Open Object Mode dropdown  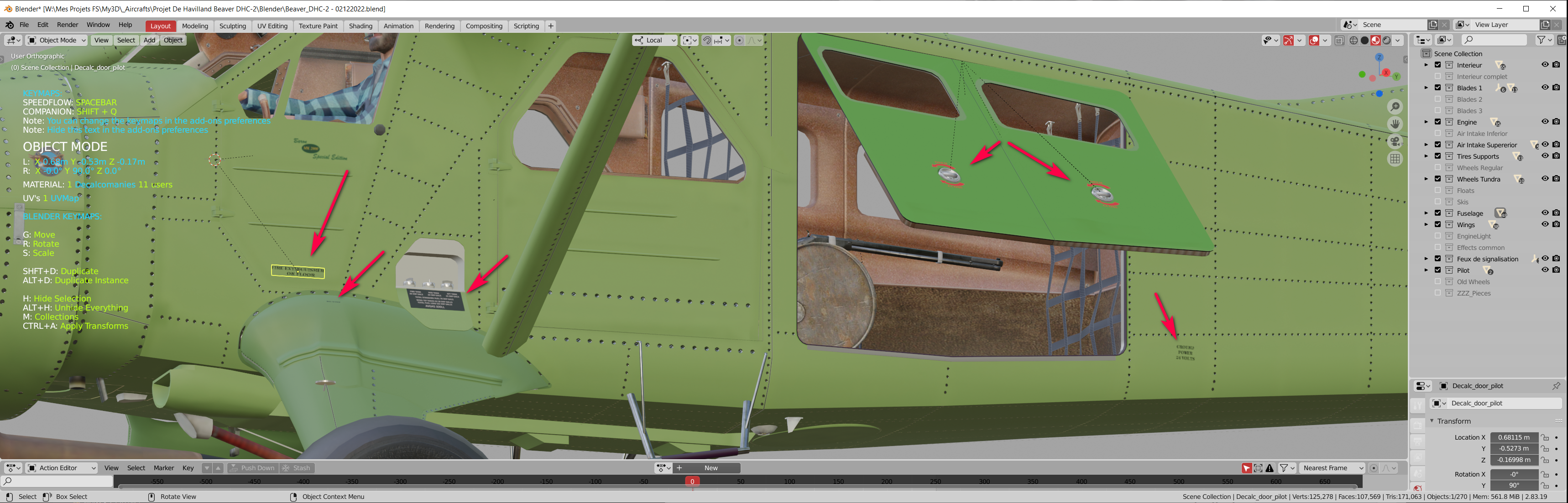(x=57, y=40)
